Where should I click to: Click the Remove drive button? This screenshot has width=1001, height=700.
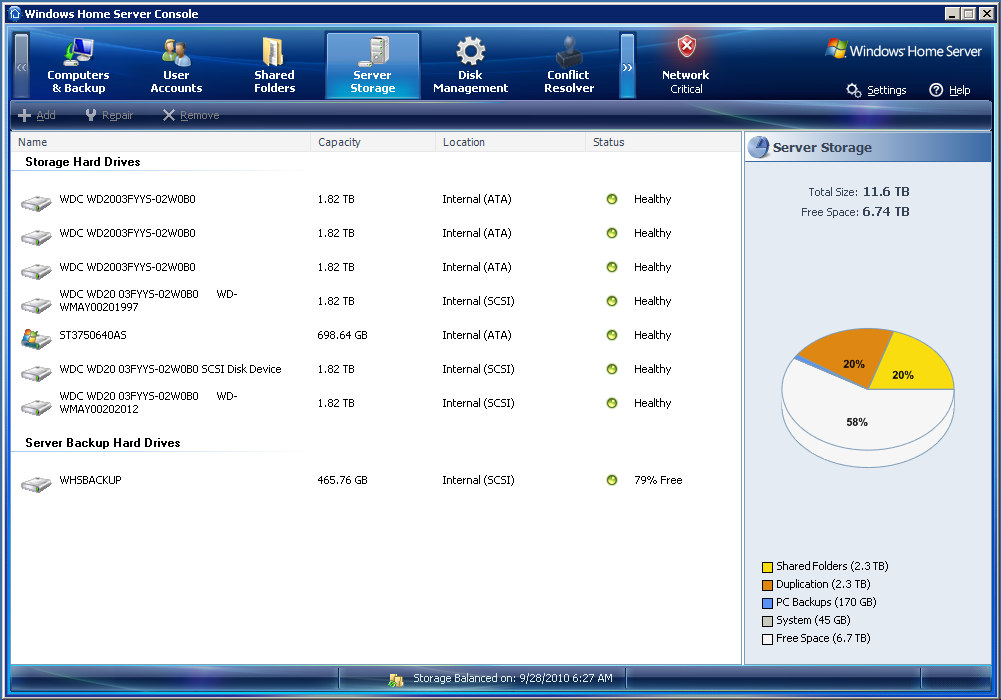coord(191,115)
